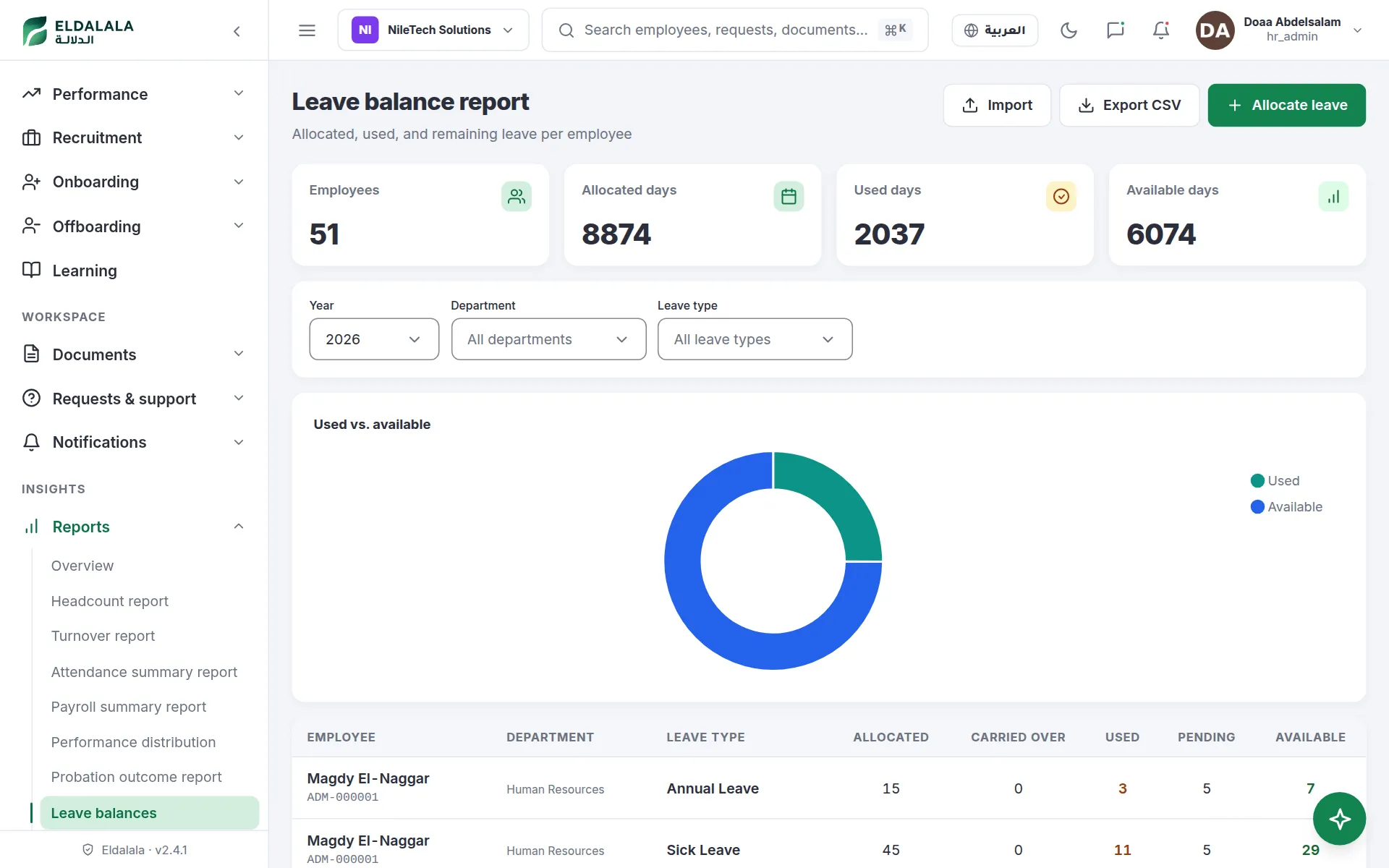This screenshot has width=1389, height=868.
Task: Open the NileTech Solutions company switcher
Action: [433, 30]
